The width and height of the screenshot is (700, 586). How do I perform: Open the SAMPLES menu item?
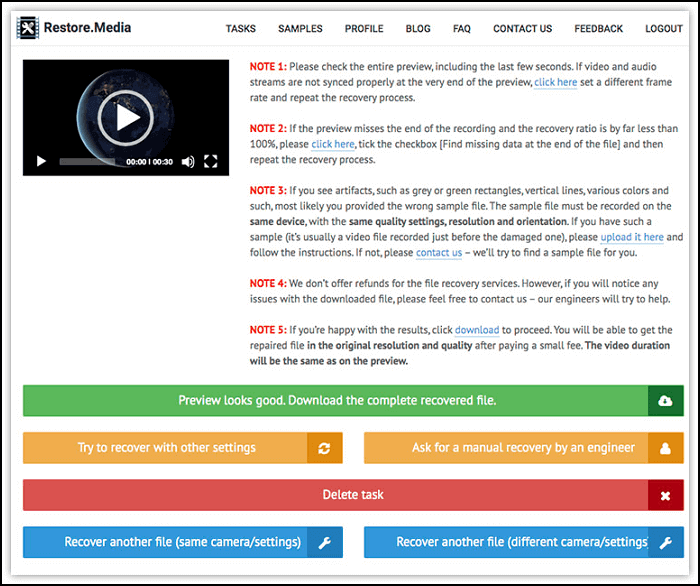tap(300, 29)
